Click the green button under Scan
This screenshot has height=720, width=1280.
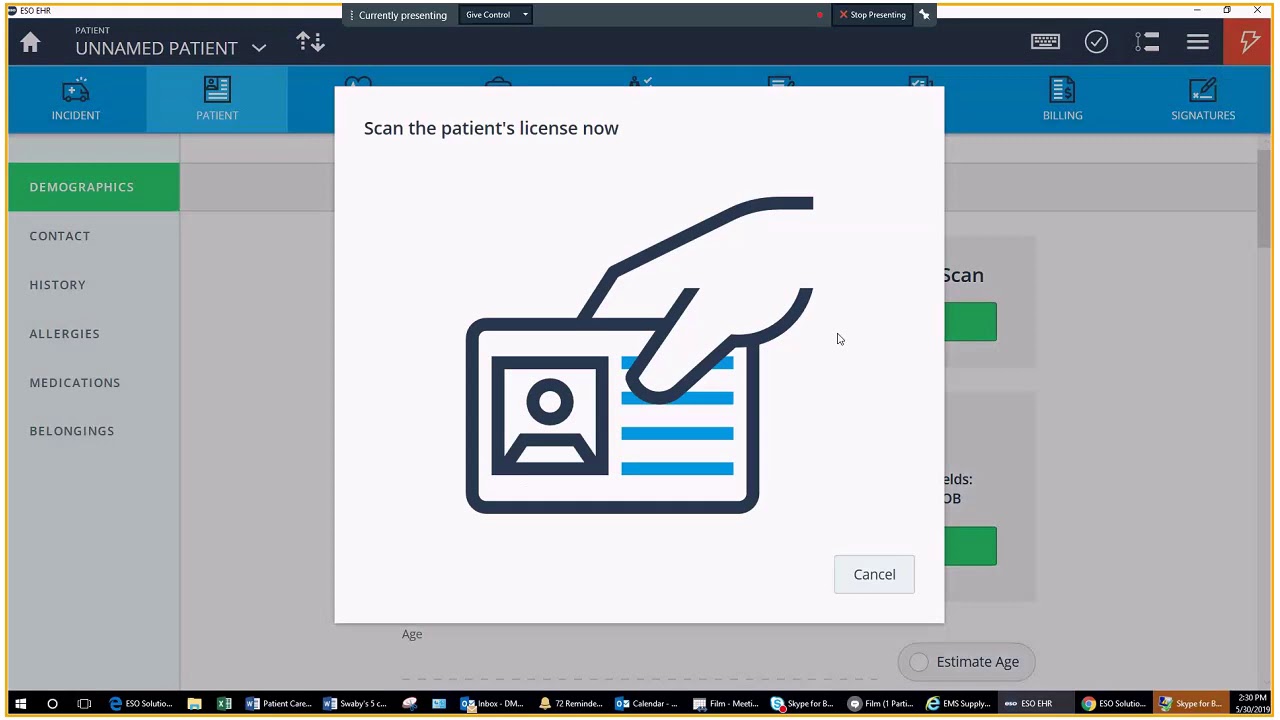970,322
